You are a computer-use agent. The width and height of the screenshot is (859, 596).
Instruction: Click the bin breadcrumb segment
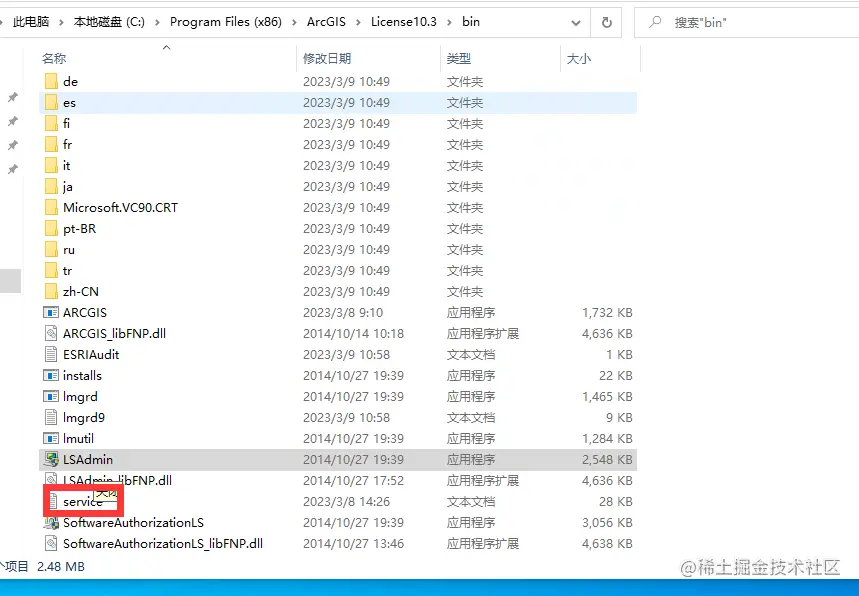tap(471, 22)
